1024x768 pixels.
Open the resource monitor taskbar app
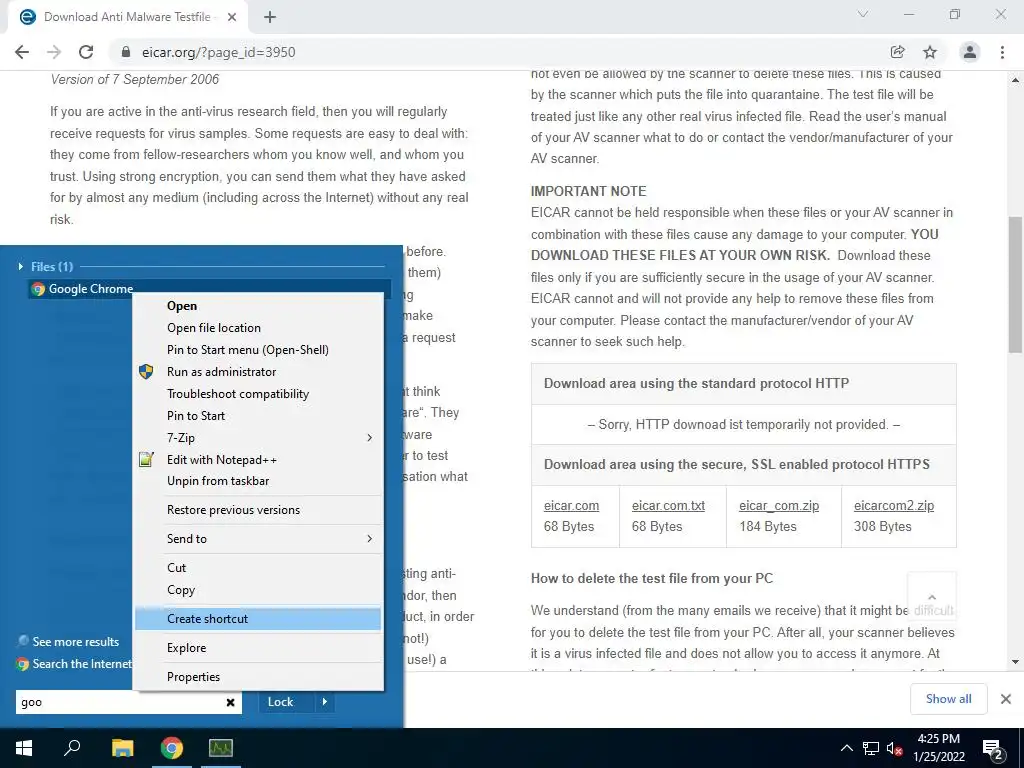[x=221, y=748]
